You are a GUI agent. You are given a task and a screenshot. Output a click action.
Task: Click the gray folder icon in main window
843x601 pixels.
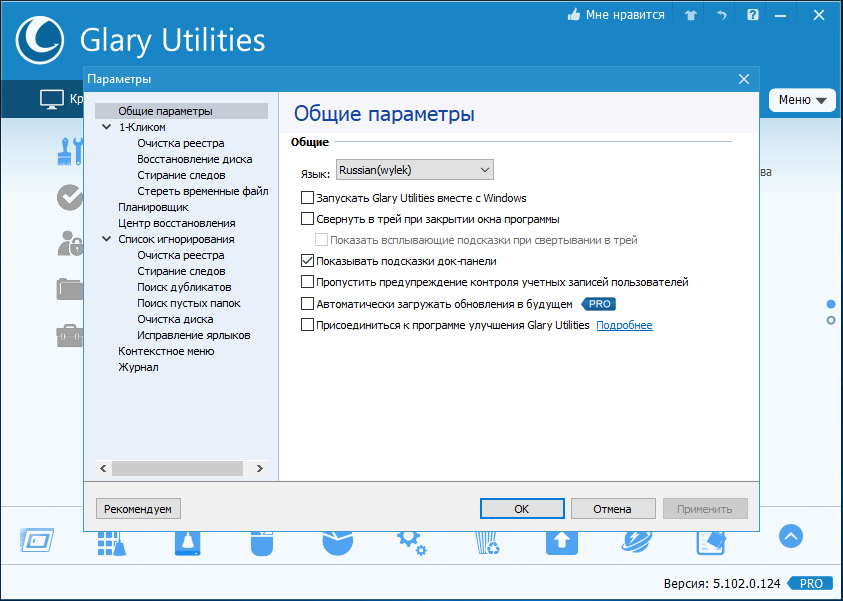[70, 289]
